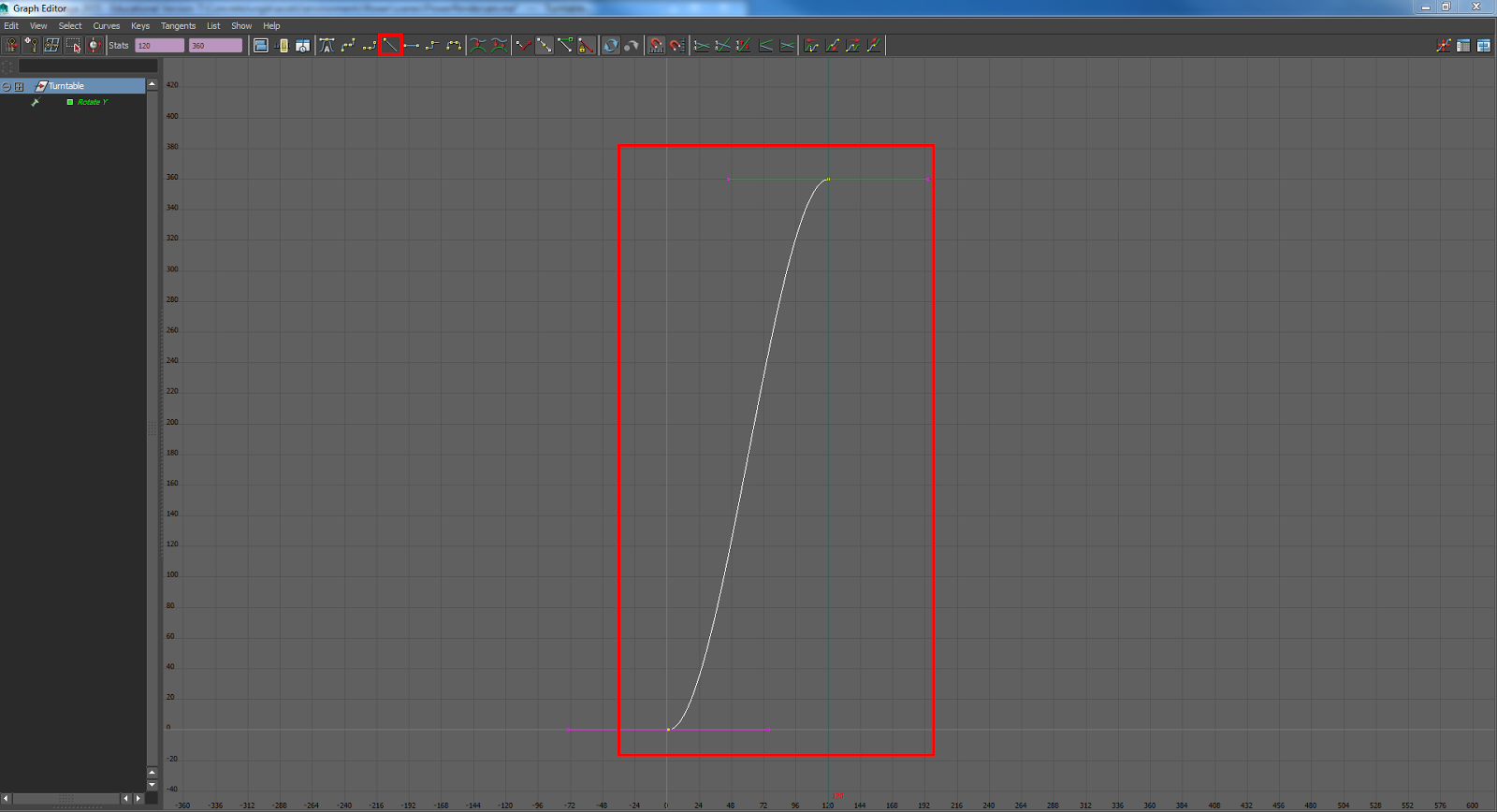Apply Linear tangents to keys

(390, 45)
